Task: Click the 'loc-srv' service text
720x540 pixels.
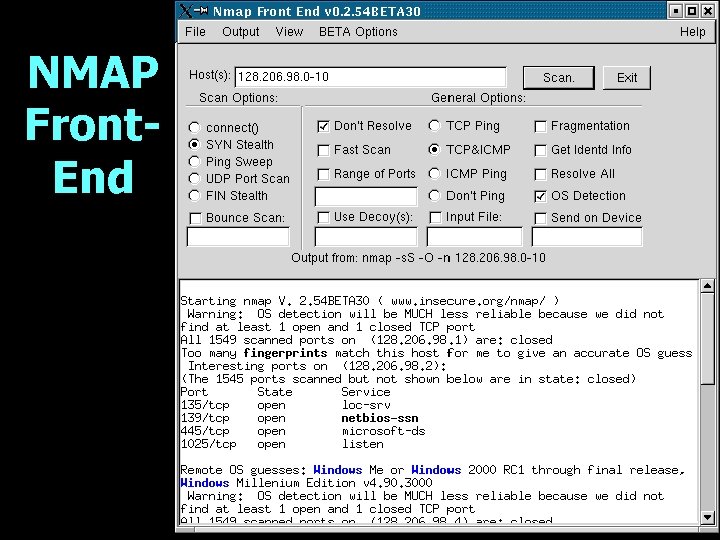Action: [366, 405]
